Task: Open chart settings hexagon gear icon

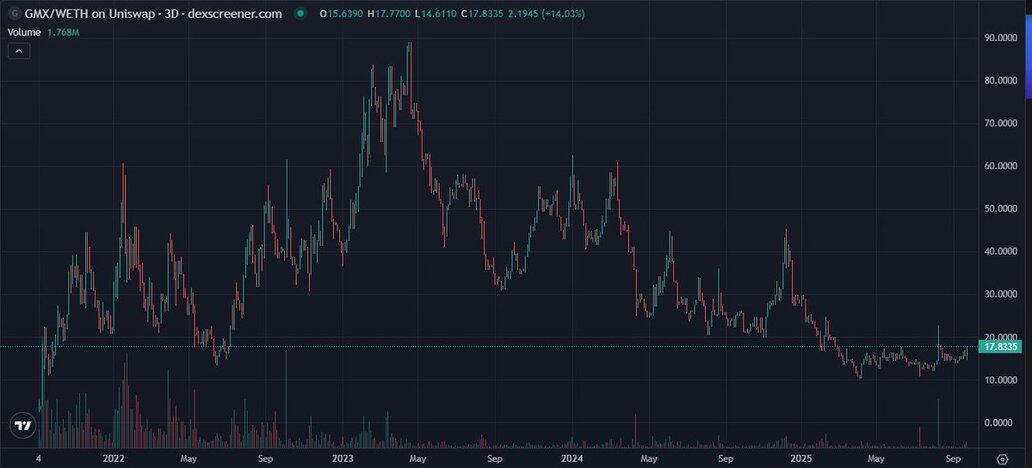Action: click(x=1002, y=459)
